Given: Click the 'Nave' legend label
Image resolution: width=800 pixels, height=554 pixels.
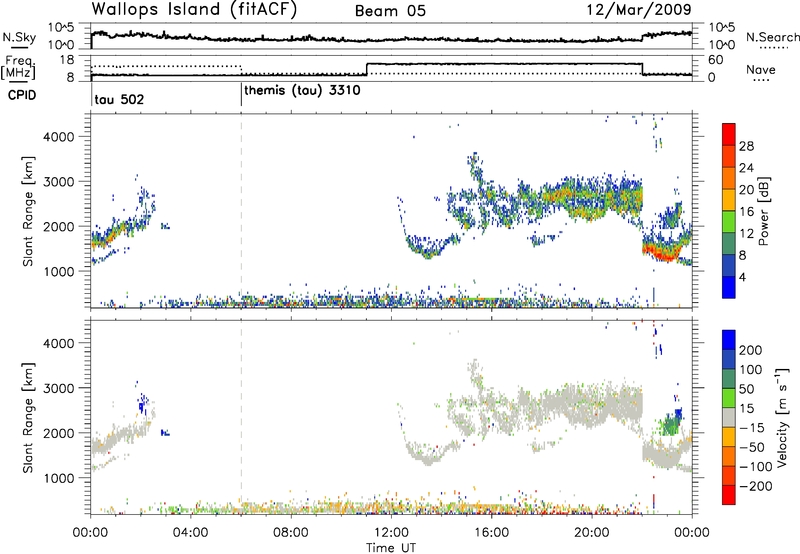Looking at the screenshot, I should [761, 69].
